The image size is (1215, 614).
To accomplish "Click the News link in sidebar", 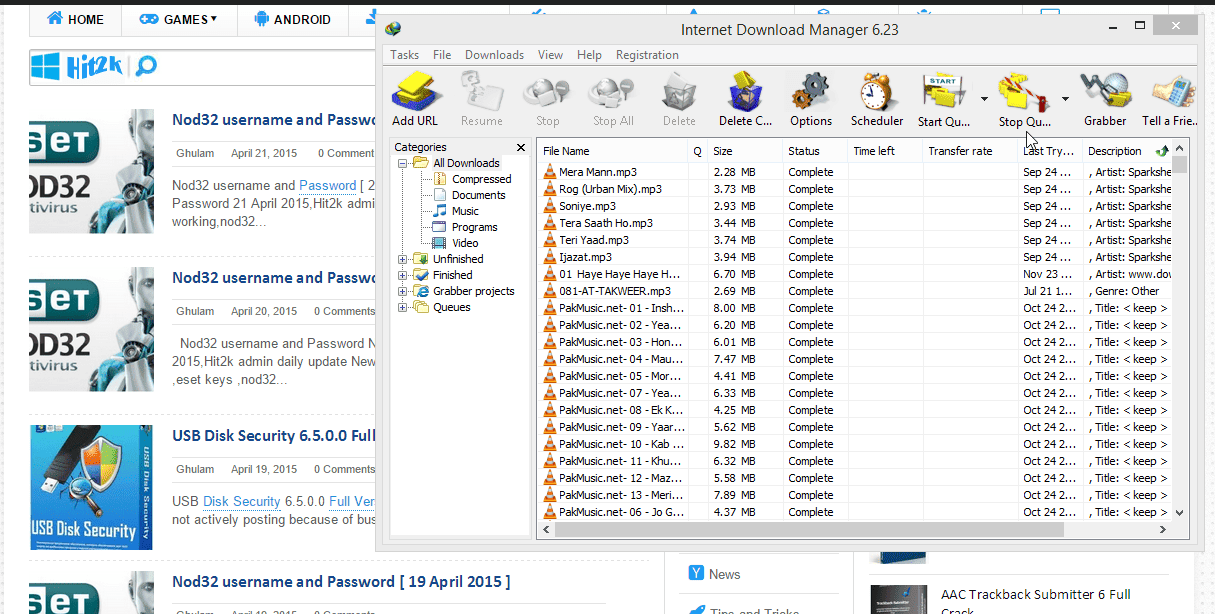I will click(x=725, y=574).
